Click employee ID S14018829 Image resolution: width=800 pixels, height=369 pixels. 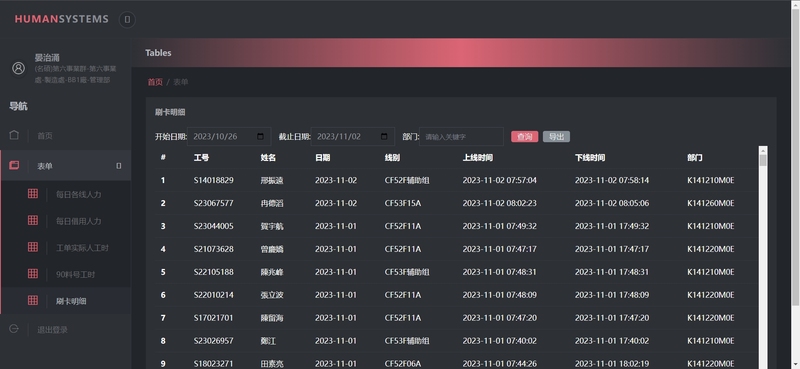(x=214, y=180)
